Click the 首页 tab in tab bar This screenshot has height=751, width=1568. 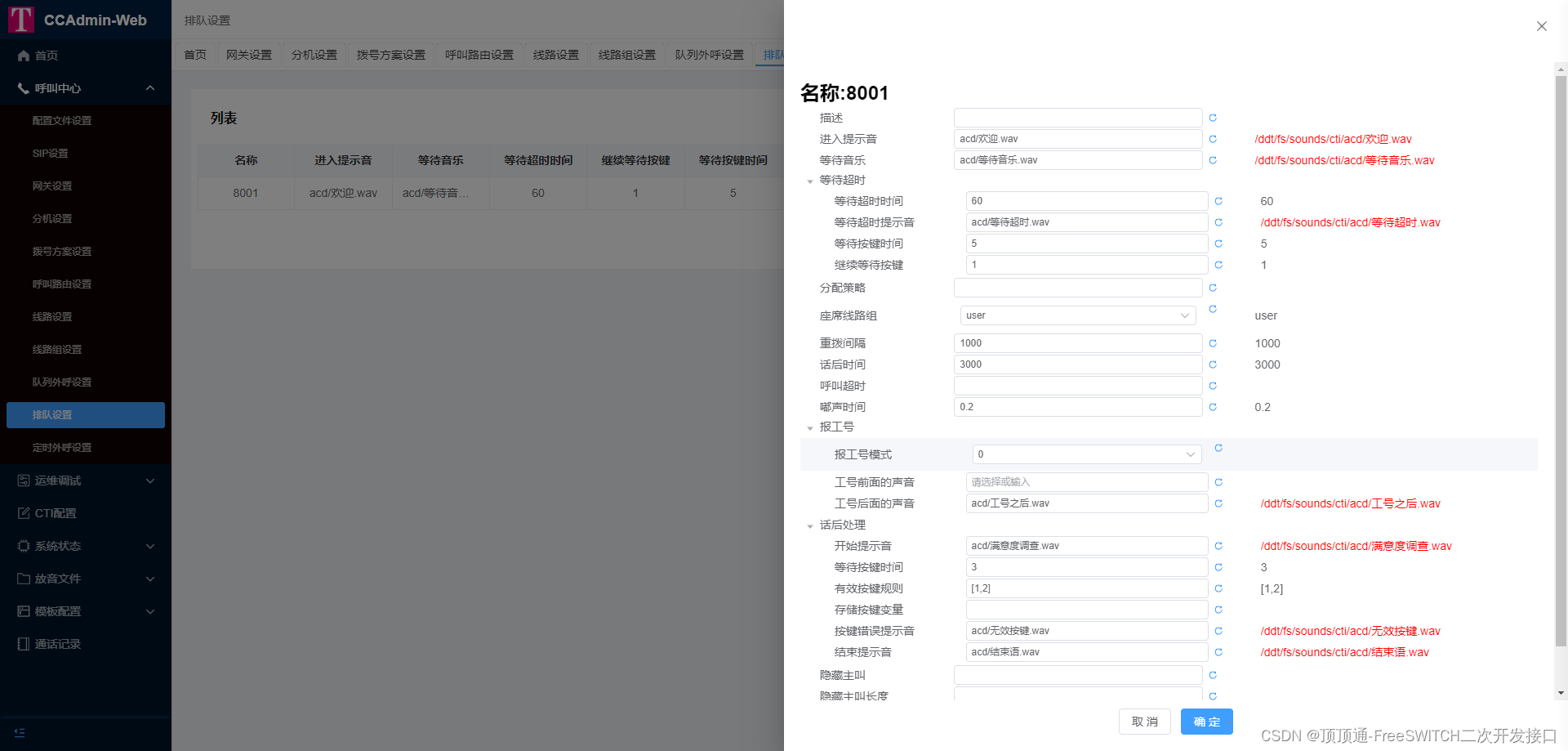pos(195,55)
